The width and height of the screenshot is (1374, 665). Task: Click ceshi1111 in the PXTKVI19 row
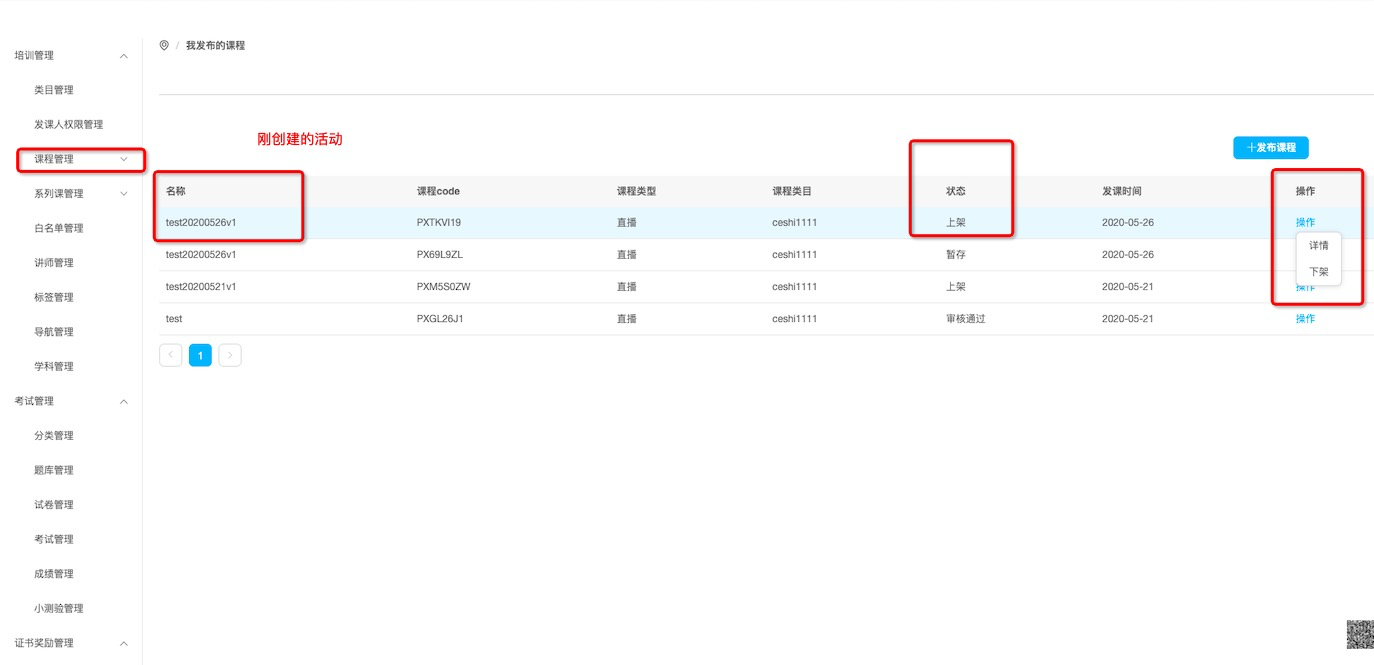(795, 222)
